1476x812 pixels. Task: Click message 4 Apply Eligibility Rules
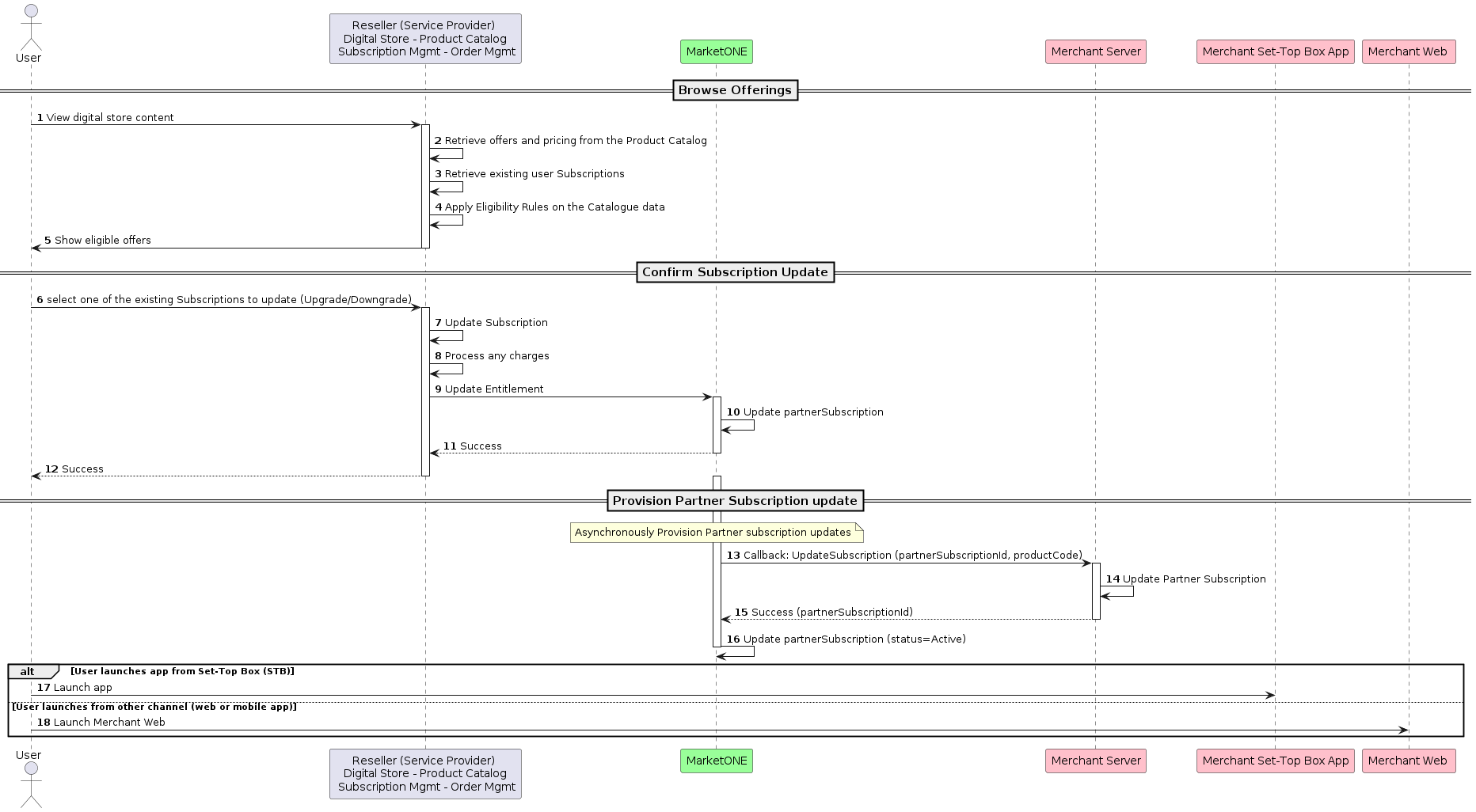[x=550, y=207]
